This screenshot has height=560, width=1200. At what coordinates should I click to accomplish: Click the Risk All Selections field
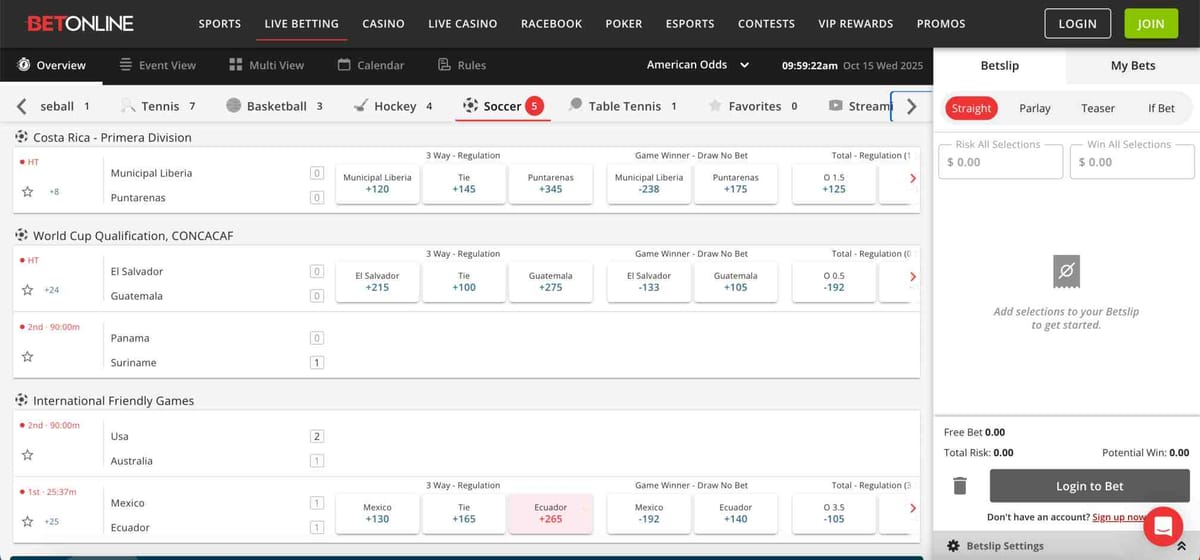click(x=1000, y=161)
